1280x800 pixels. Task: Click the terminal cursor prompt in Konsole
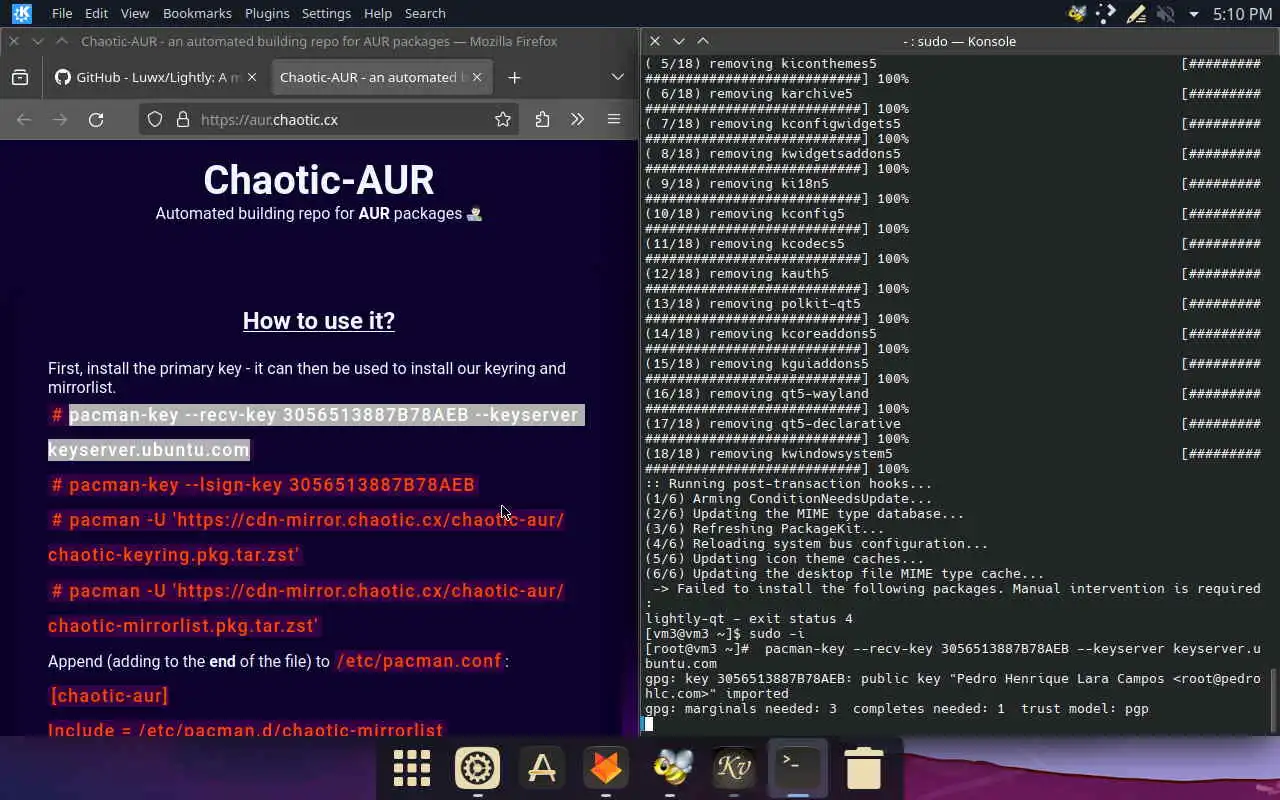[x=648, y=724]
